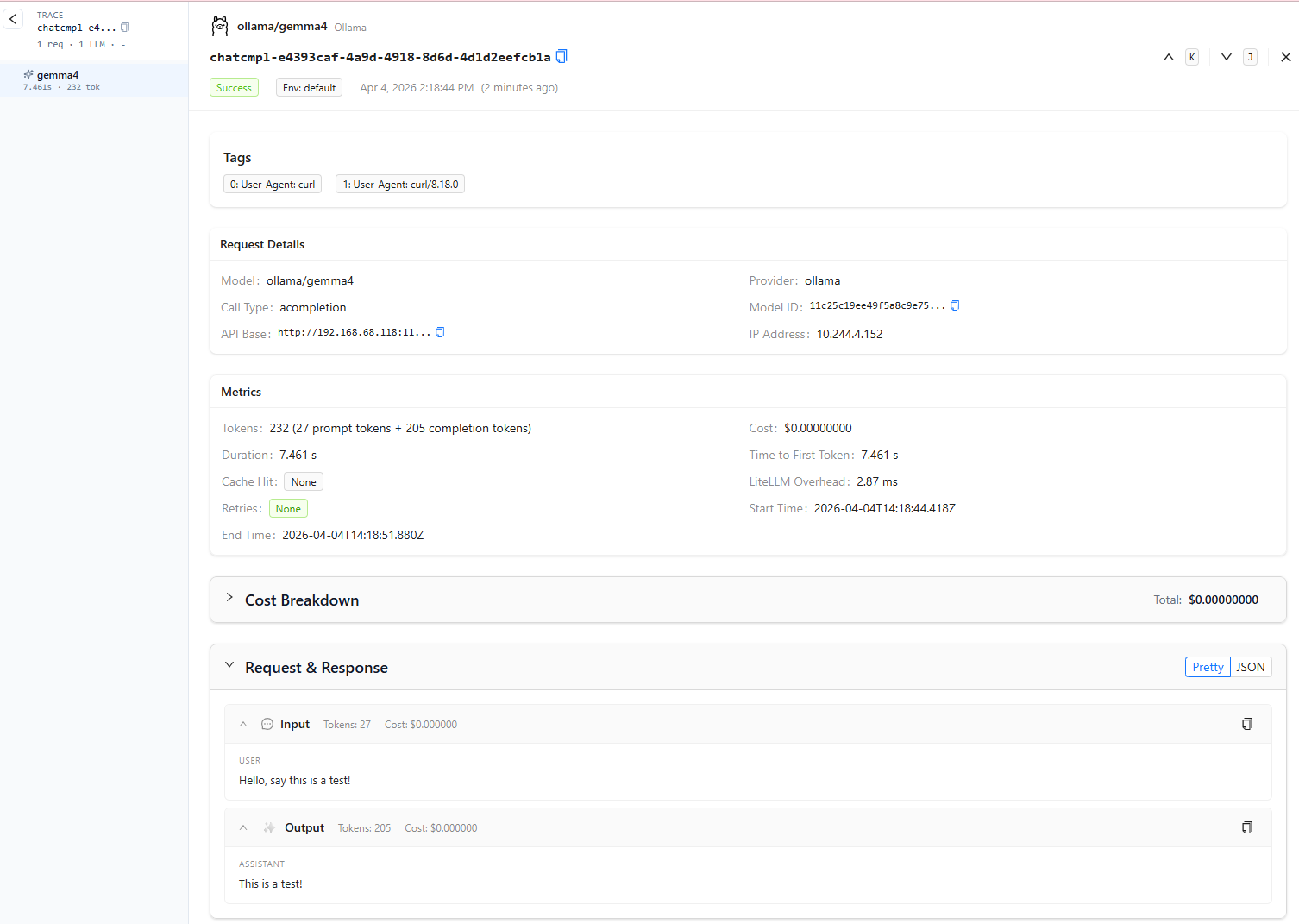1299x924 pixels.
Task: Collapse the Output message block
Action: coord(243,828)
